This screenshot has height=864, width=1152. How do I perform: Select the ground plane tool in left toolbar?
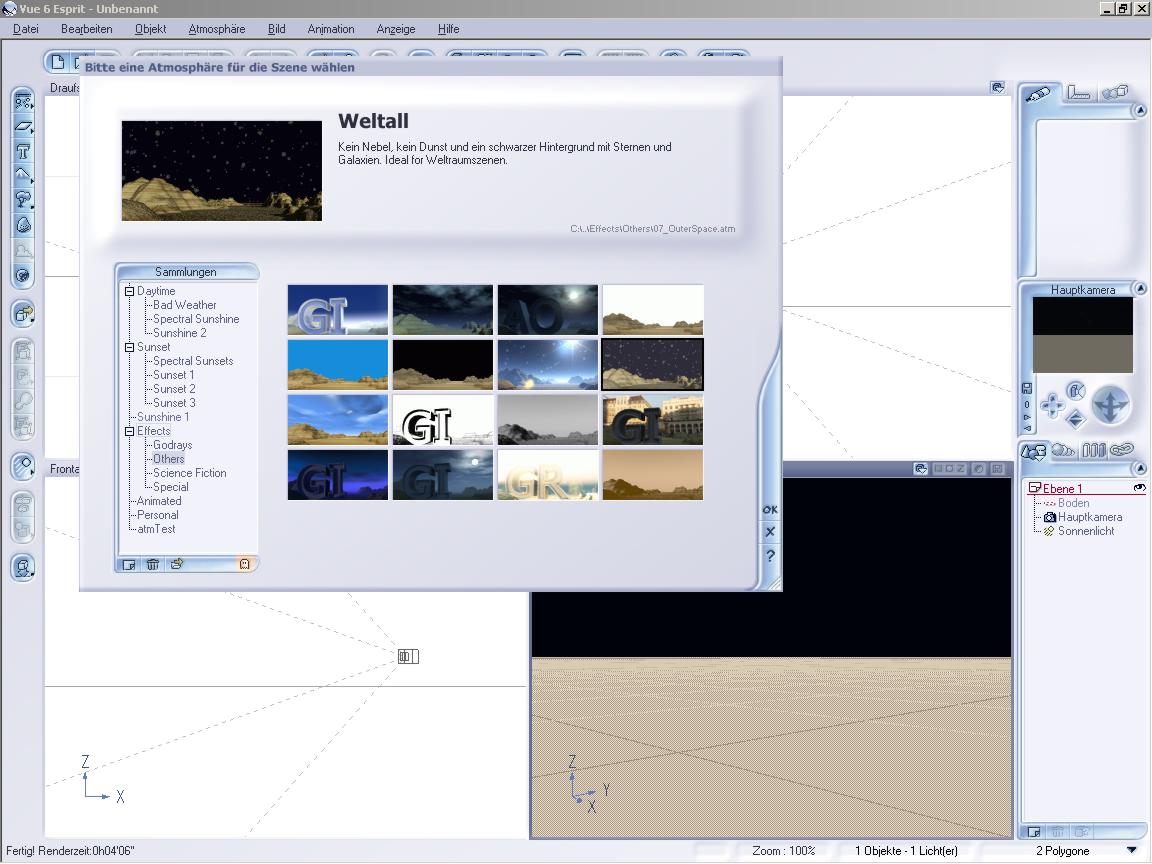(x=24, y=126)
